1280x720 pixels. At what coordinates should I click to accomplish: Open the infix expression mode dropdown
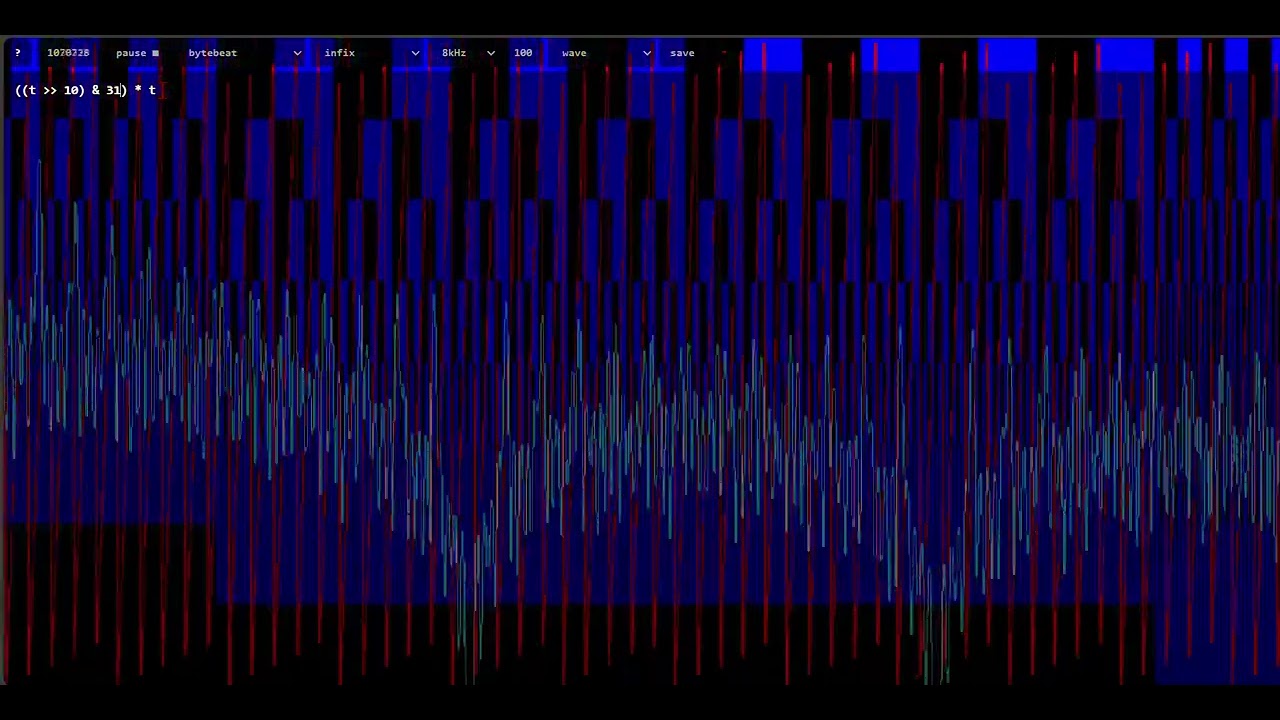pyautogui.click(x=372, y=53)
